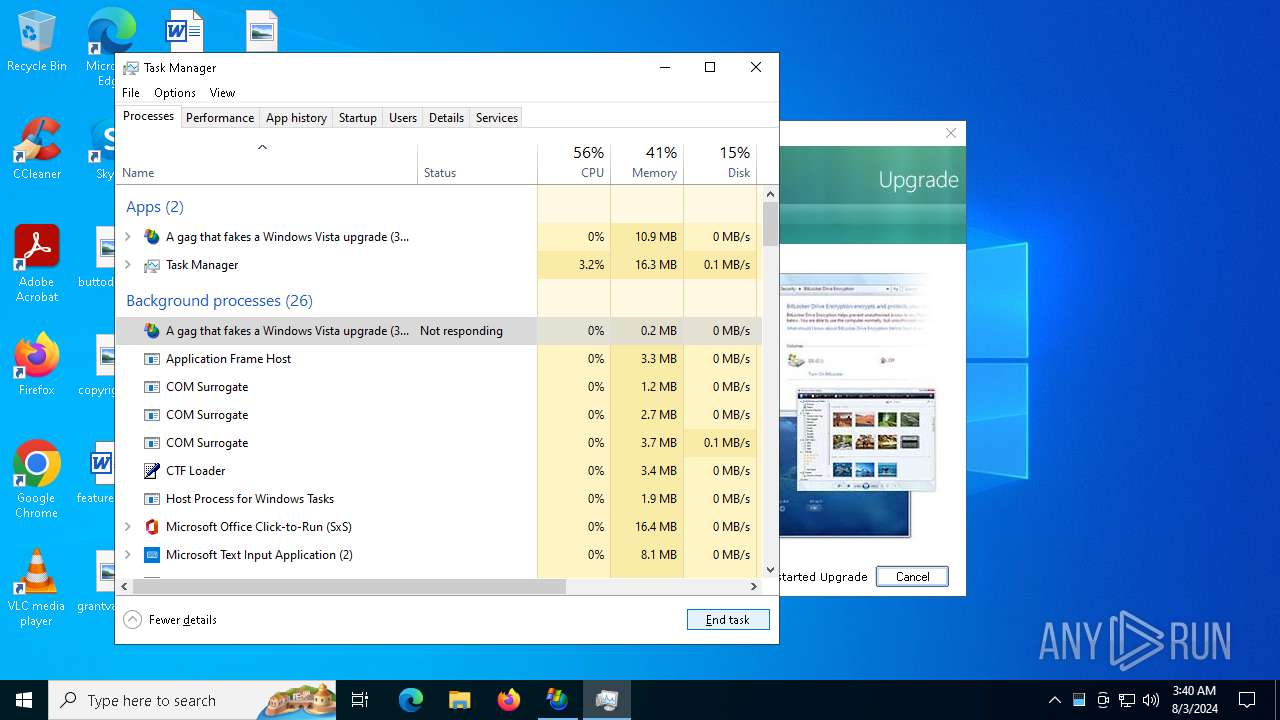Open VLC media player desktop shortcut
The image size is (1280, 720).
(36, 588)
